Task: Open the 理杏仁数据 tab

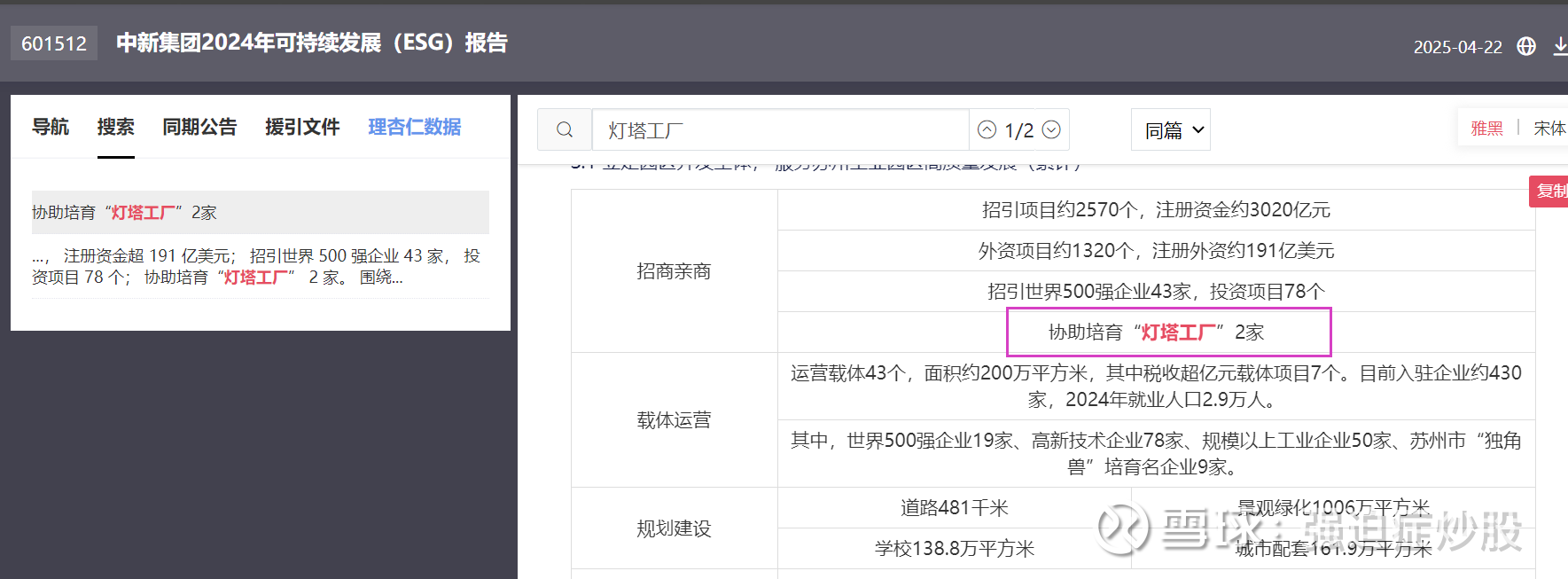Action: 415,127
